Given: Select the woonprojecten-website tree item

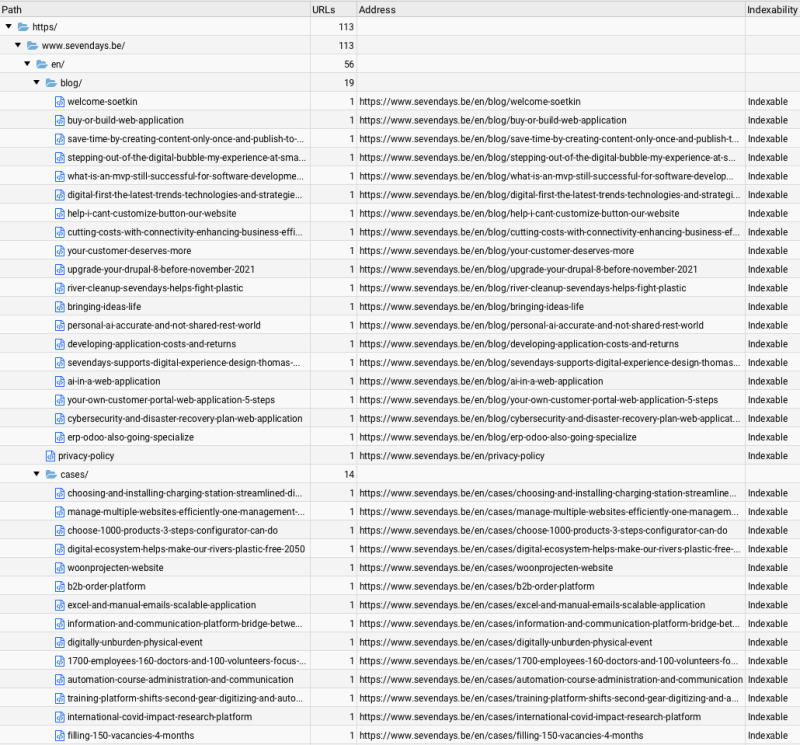Looking at the screenshot, I should pyautogui.click(x=115, y=567).
